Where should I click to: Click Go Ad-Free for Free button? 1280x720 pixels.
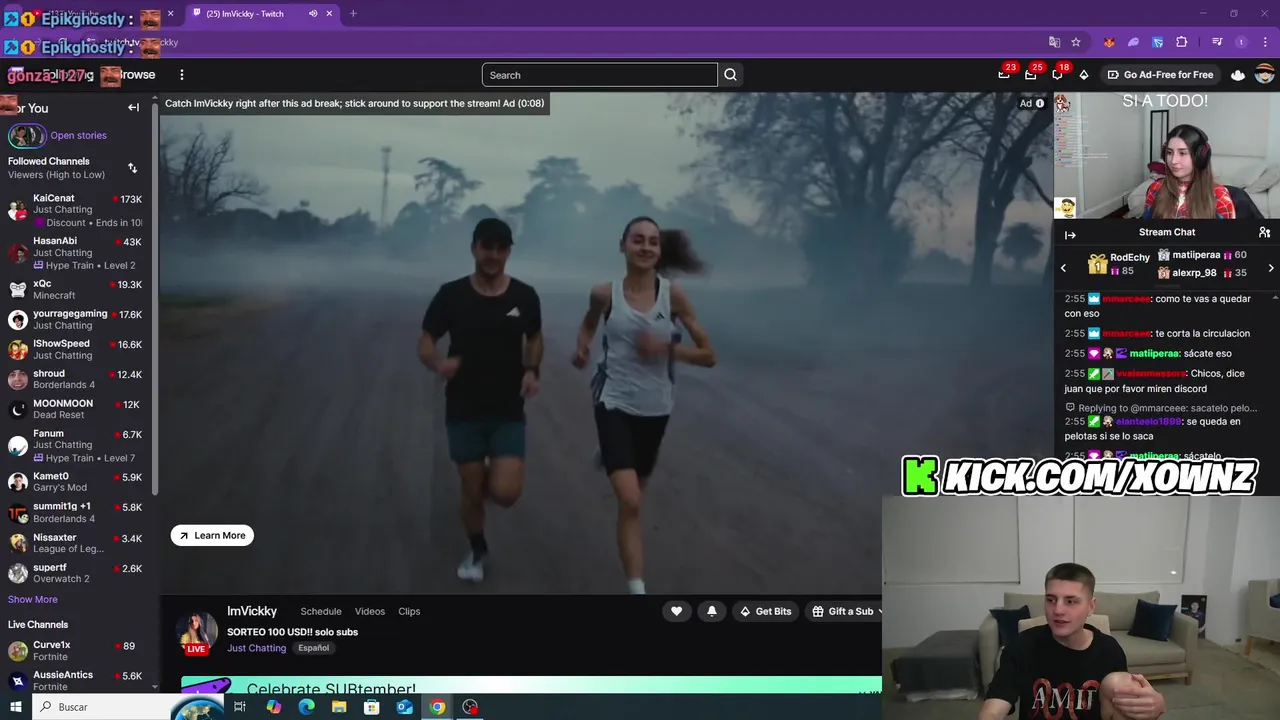[x=1160, y=75]
